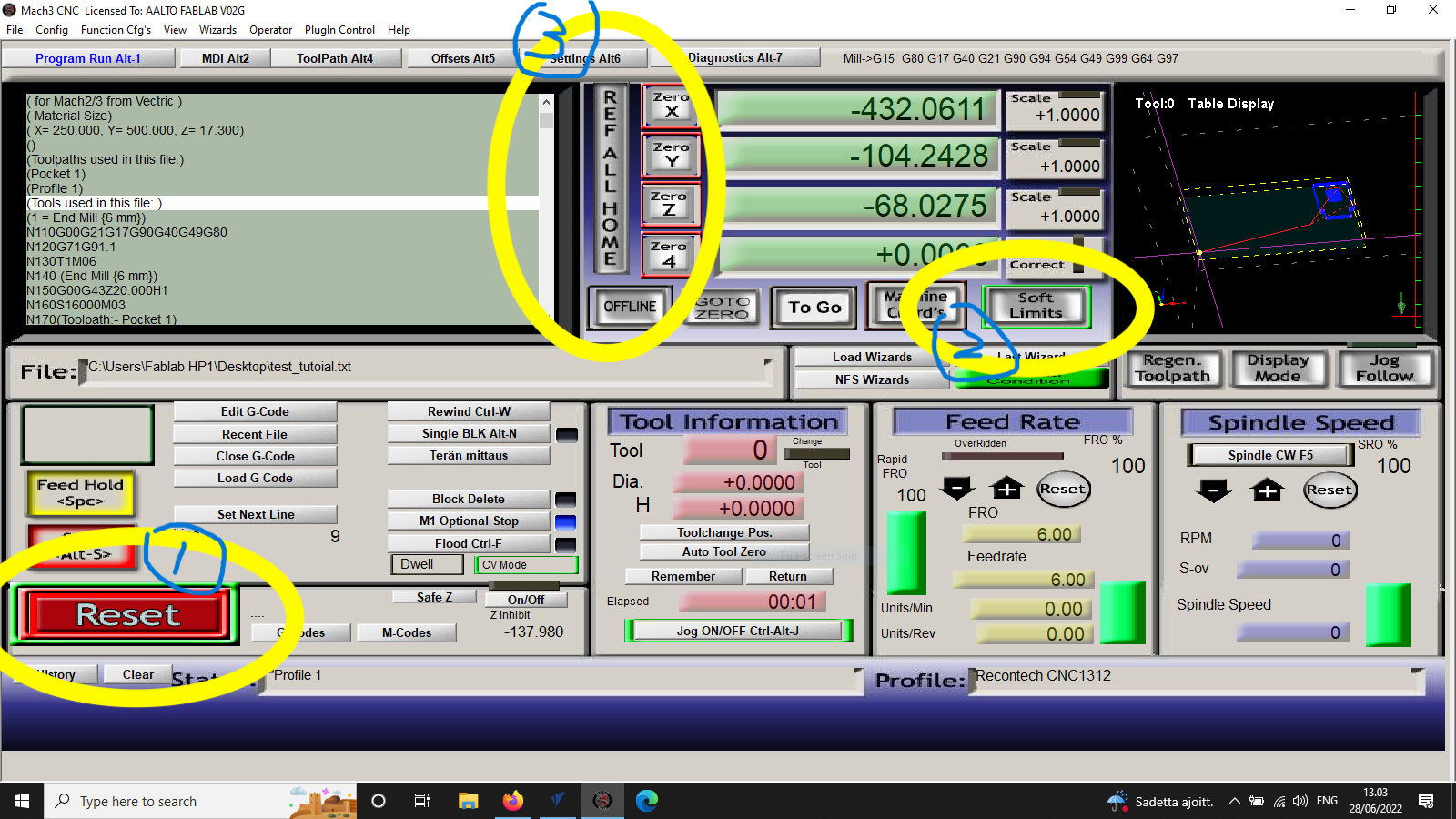Viewport: 1456px width, 819px height.
Task: Toggle Single BLK Alt-N mode
Action: [469, 434]
